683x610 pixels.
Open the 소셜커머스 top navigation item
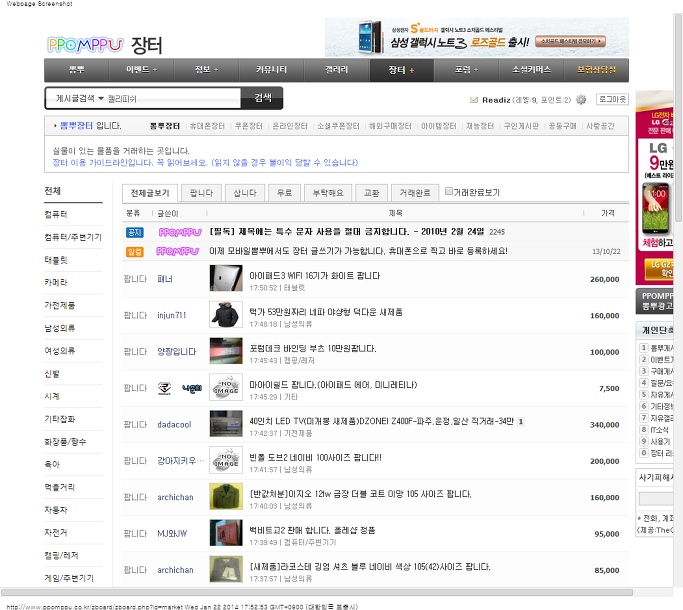coord(531,70)
